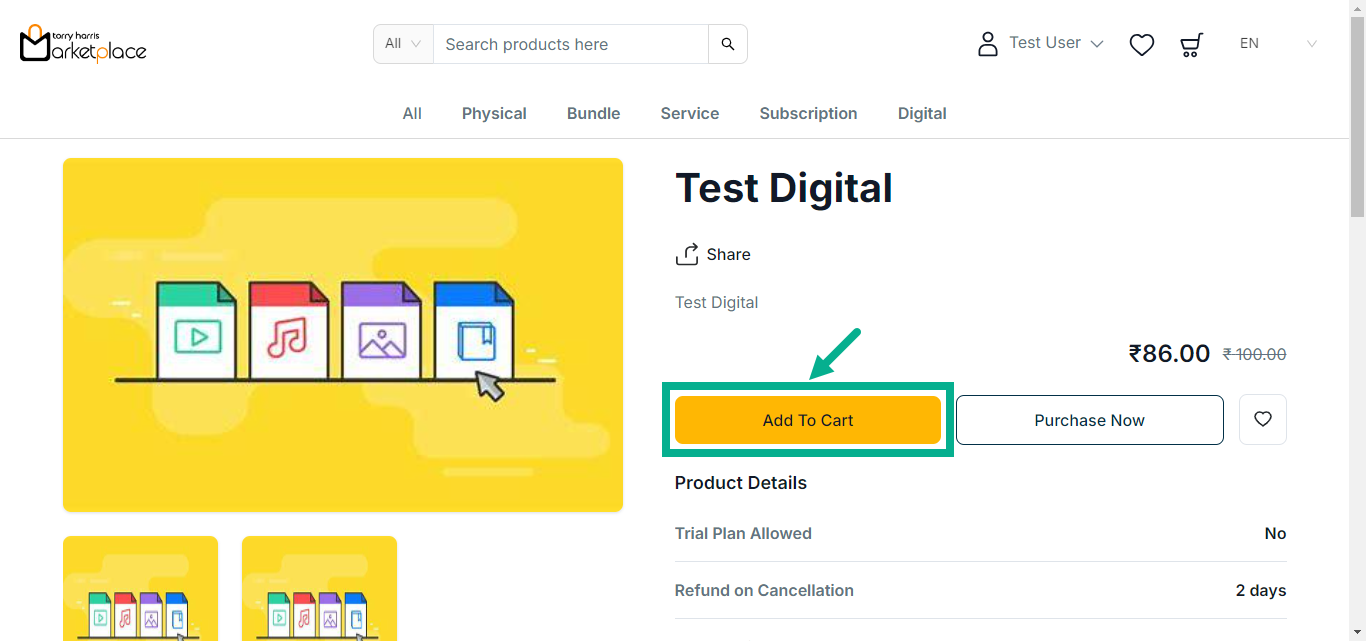Open the Test User account dropdown

(1056, 43)
